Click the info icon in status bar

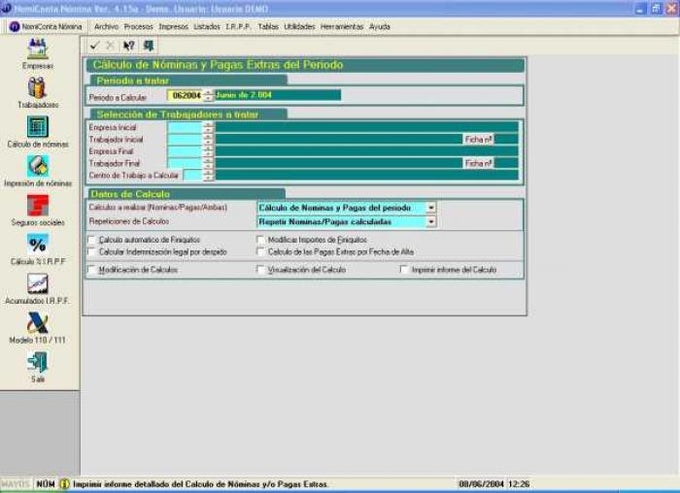coord(64,484)
